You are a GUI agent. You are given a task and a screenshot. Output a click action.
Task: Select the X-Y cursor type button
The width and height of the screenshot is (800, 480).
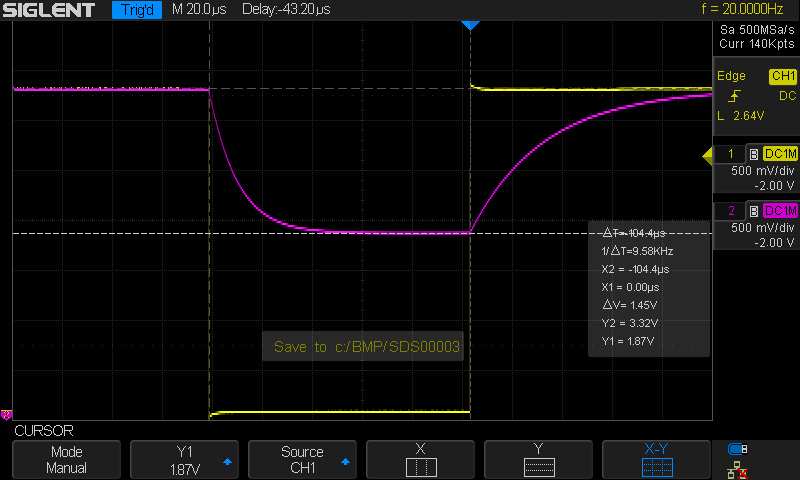(656, 460)
